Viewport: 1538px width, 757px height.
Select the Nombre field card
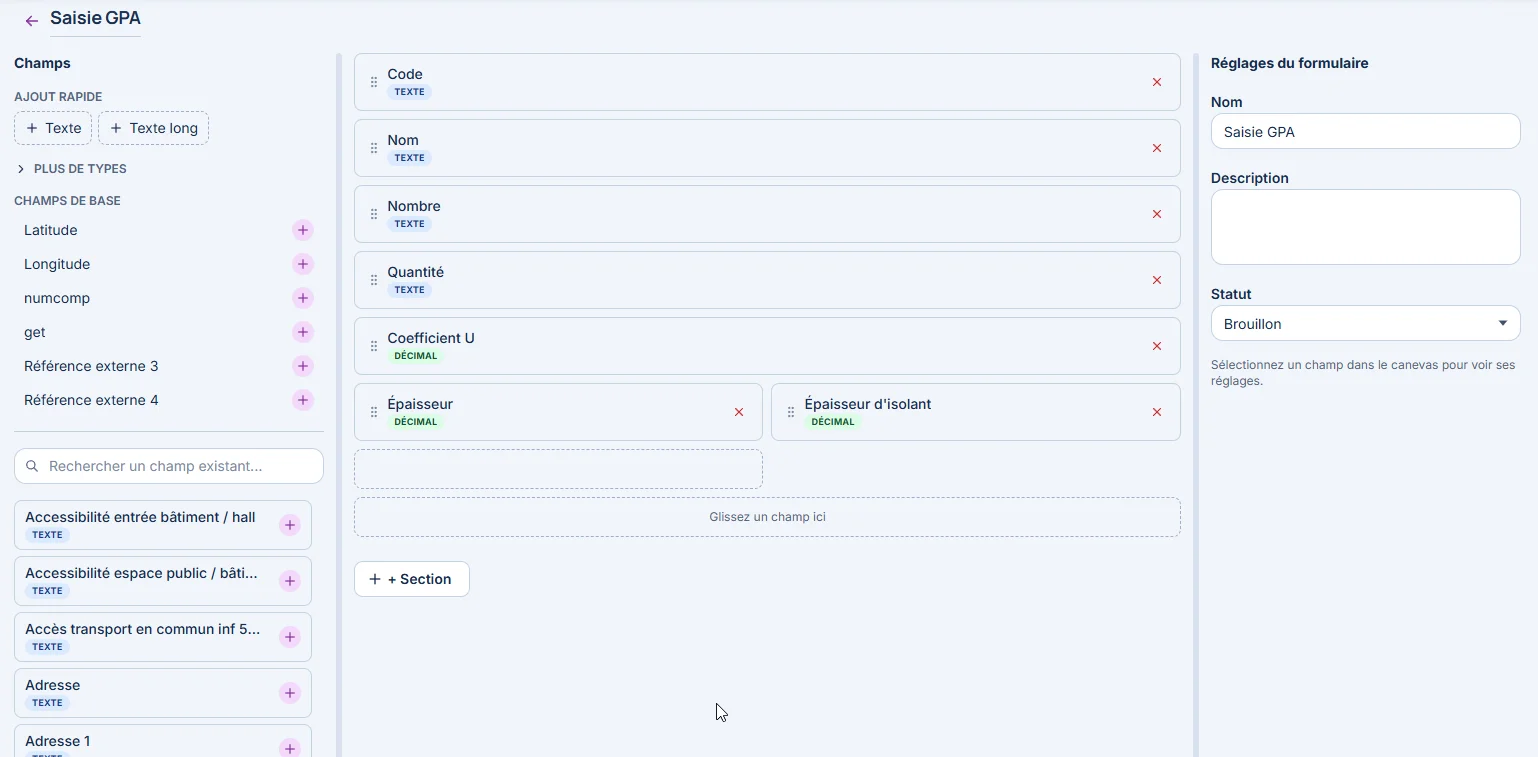tap(767, 214)
